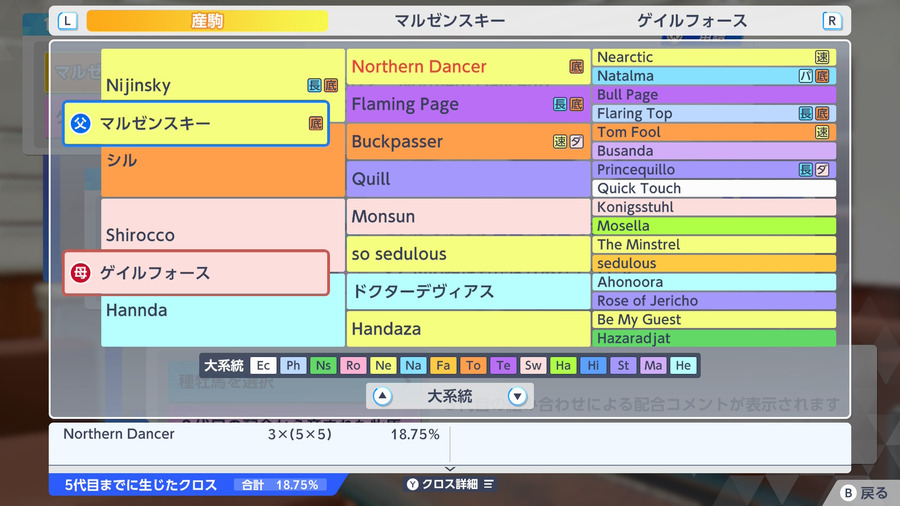The height and width of the screenshot is (506, 900).
Task: Open クロス詳細 with the Y button
Action: 450,484
